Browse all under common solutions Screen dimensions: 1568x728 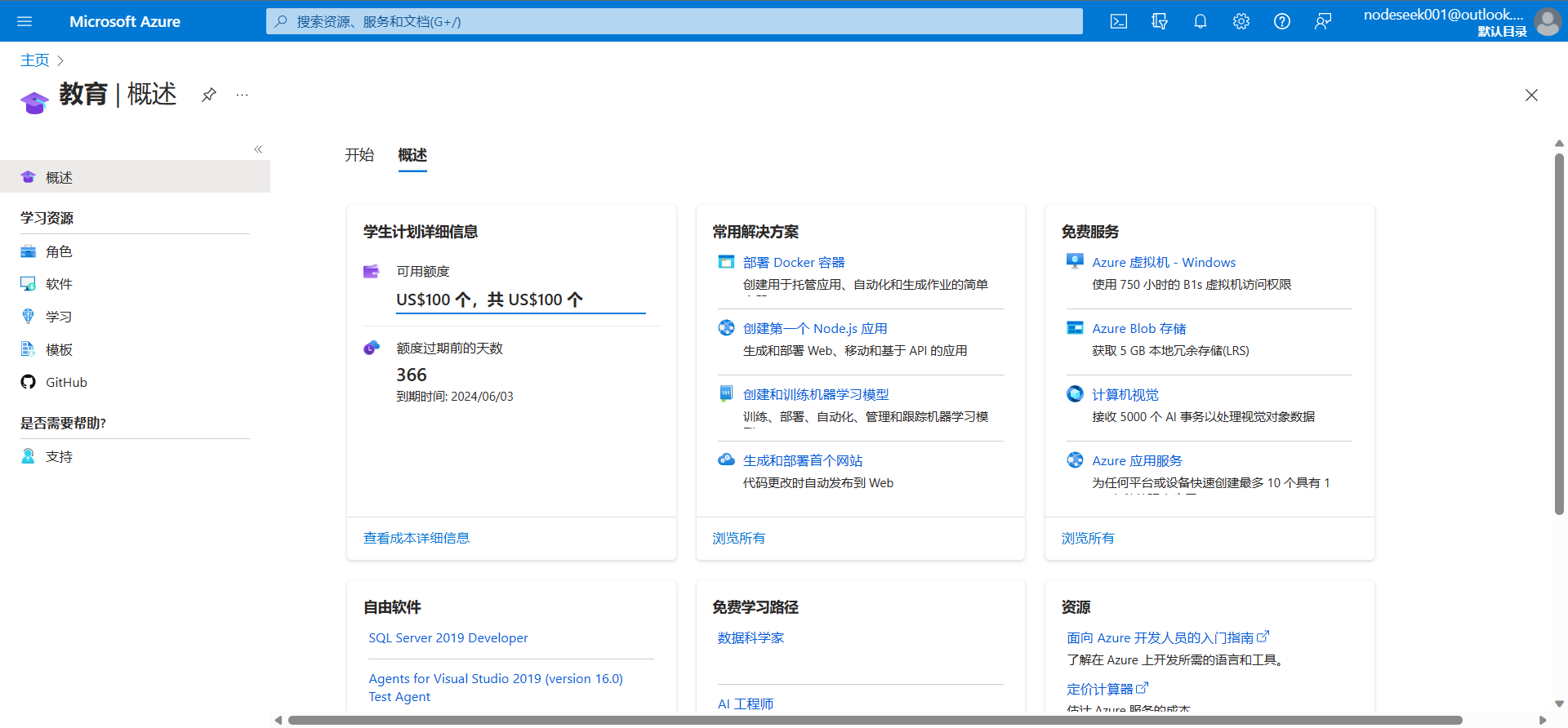(x=738, y=538)
